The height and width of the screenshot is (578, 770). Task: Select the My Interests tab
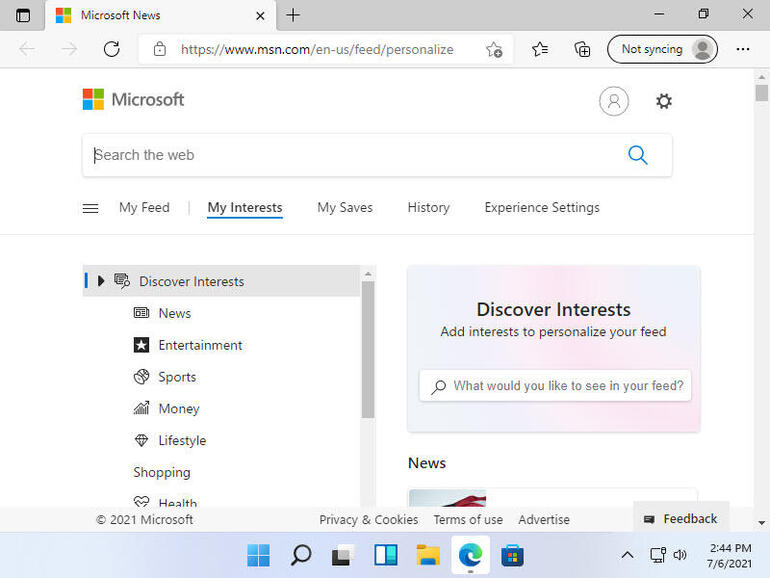[245, 208]
